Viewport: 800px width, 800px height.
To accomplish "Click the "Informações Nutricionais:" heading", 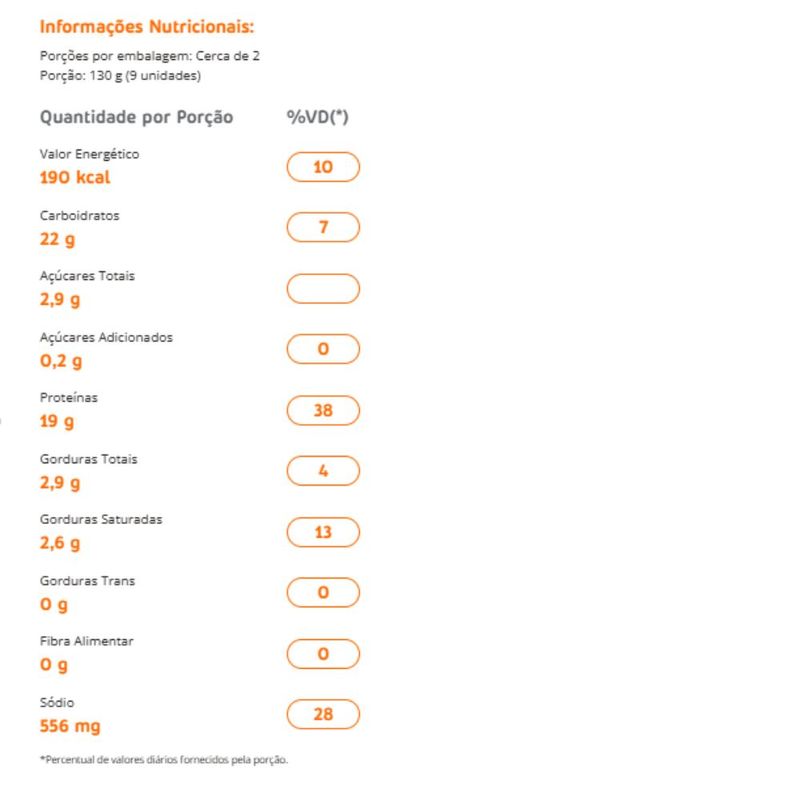I will (x=147, y=26).
